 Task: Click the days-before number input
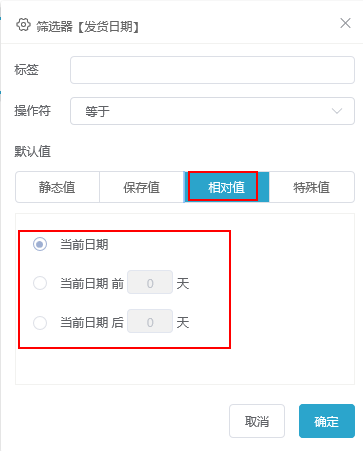click(150, 282)
